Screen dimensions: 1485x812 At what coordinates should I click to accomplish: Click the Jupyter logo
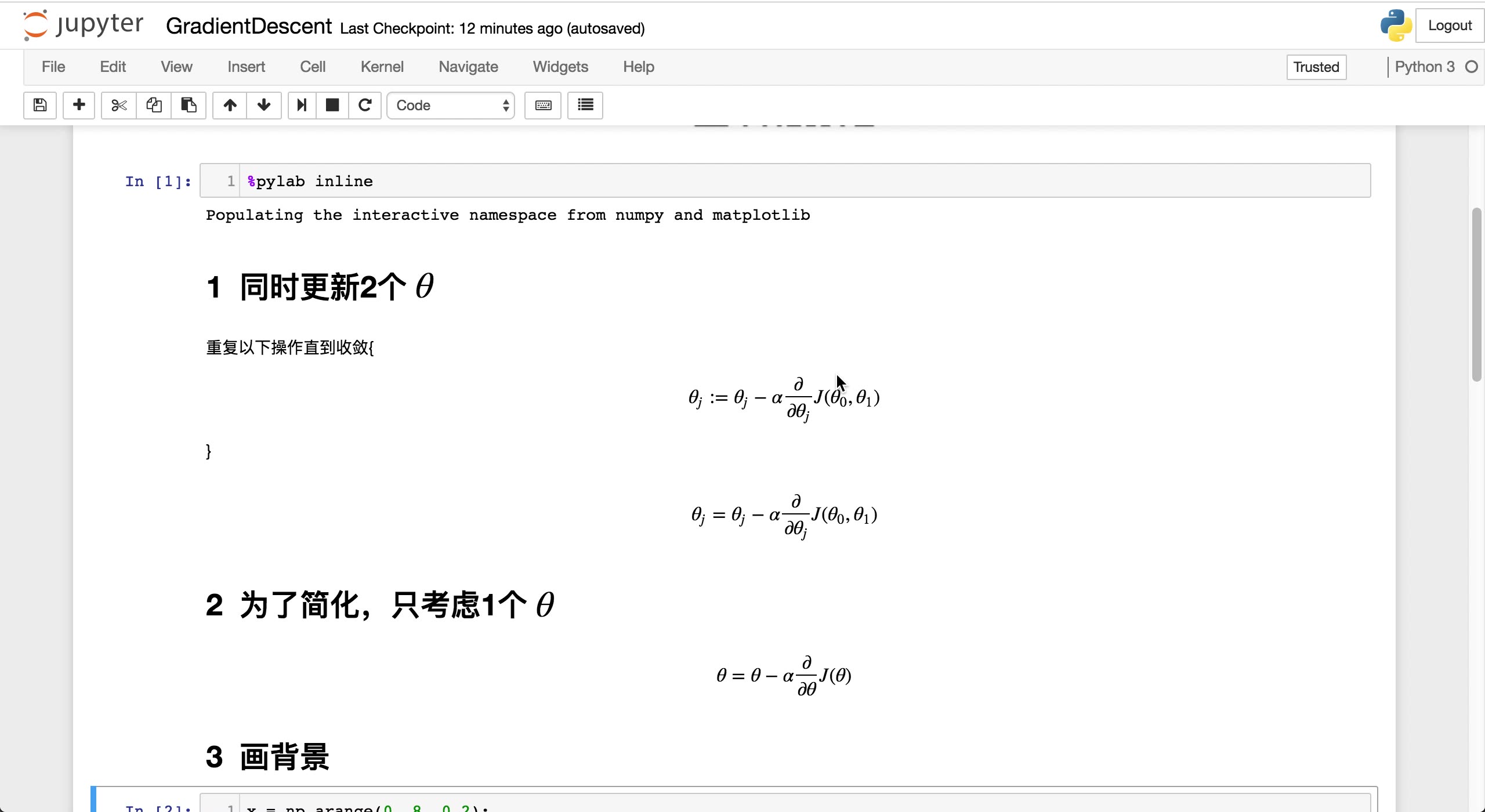(x=84, y=26)
